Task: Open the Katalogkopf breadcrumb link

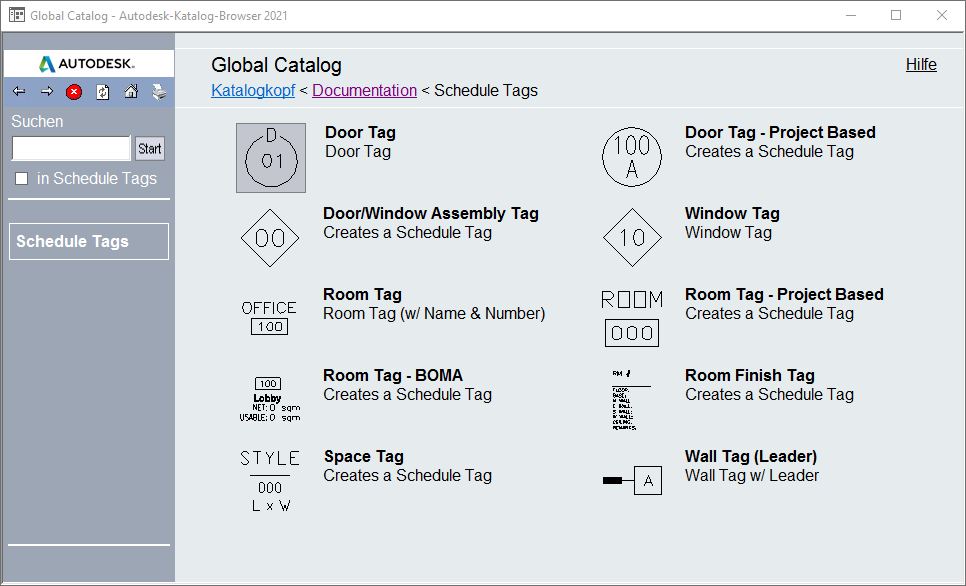Action: [x=253, y=91]
